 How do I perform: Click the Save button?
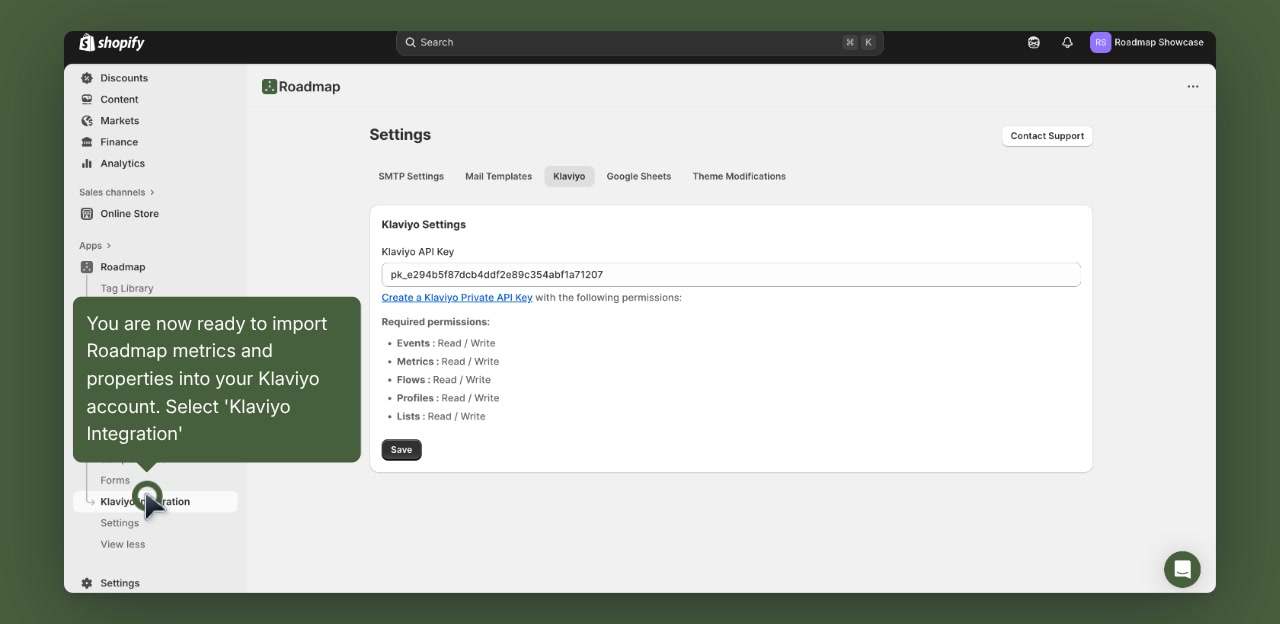point(401,449)
